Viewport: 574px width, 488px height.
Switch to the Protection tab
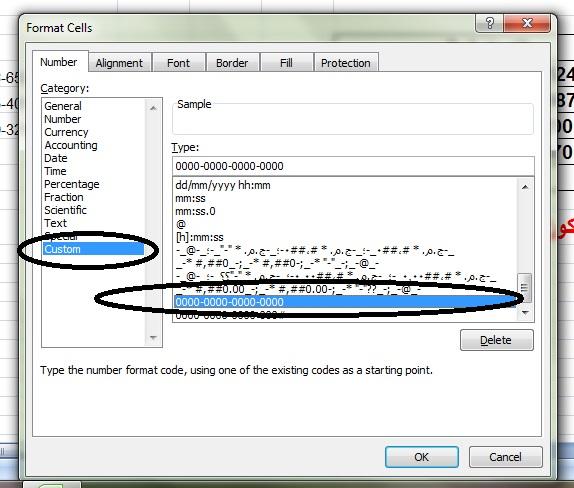click(x=346, y=63)
